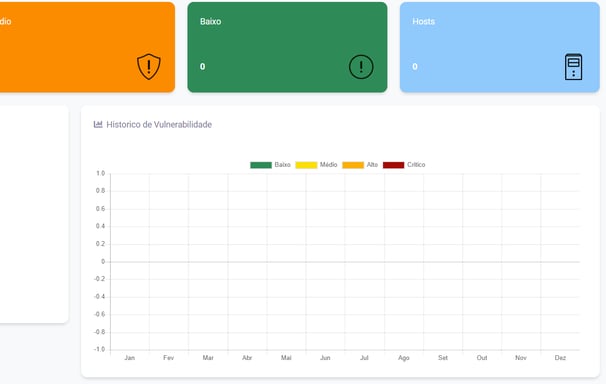
Task: Toggle the Baixo green legend swatch
Action: click(x=261, y=165)
